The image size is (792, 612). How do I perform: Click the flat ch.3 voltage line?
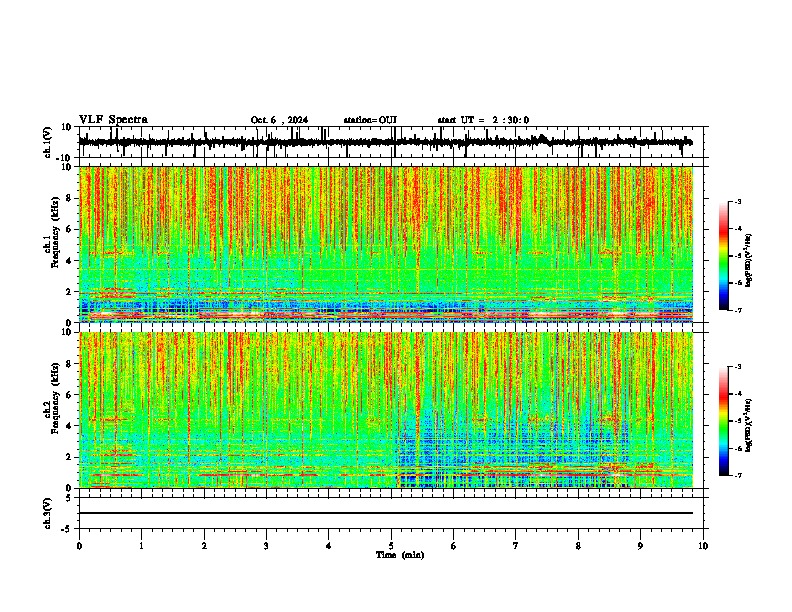click(x=386, y=513)
